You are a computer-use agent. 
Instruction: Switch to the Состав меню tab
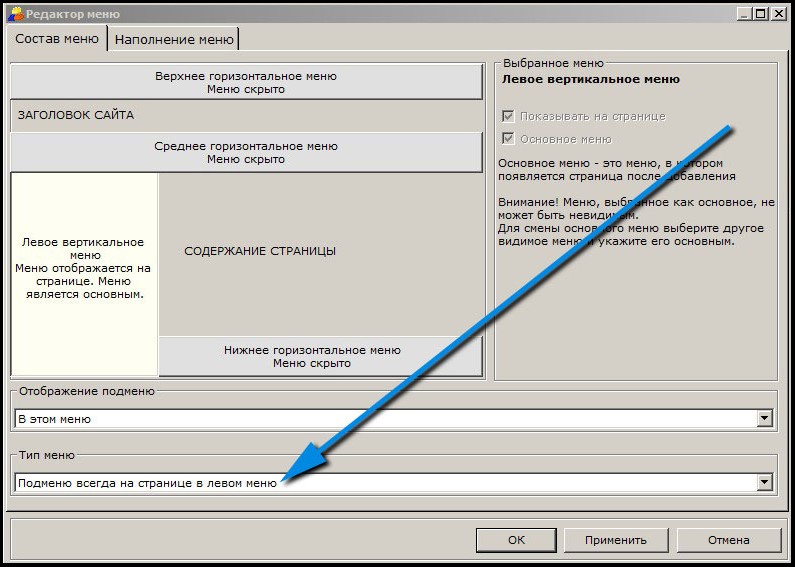point(56,39)
